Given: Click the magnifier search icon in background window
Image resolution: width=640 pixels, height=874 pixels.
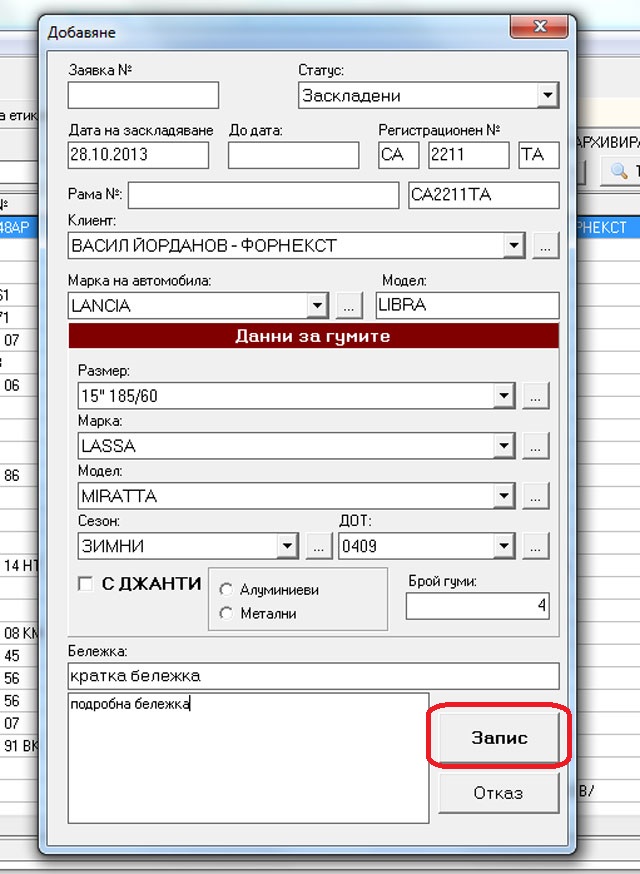Looking at the screenshot, I should pos(619,171).
